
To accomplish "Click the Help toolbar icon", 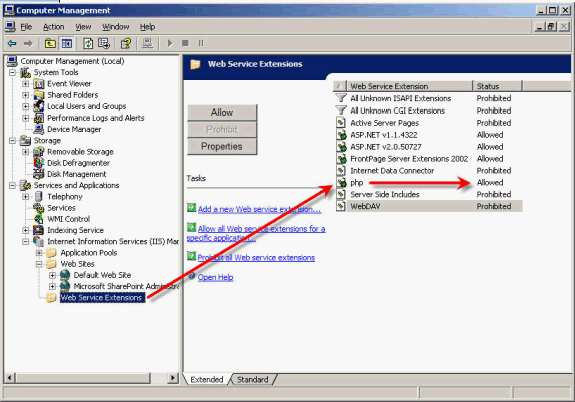I will coord(126,44).
